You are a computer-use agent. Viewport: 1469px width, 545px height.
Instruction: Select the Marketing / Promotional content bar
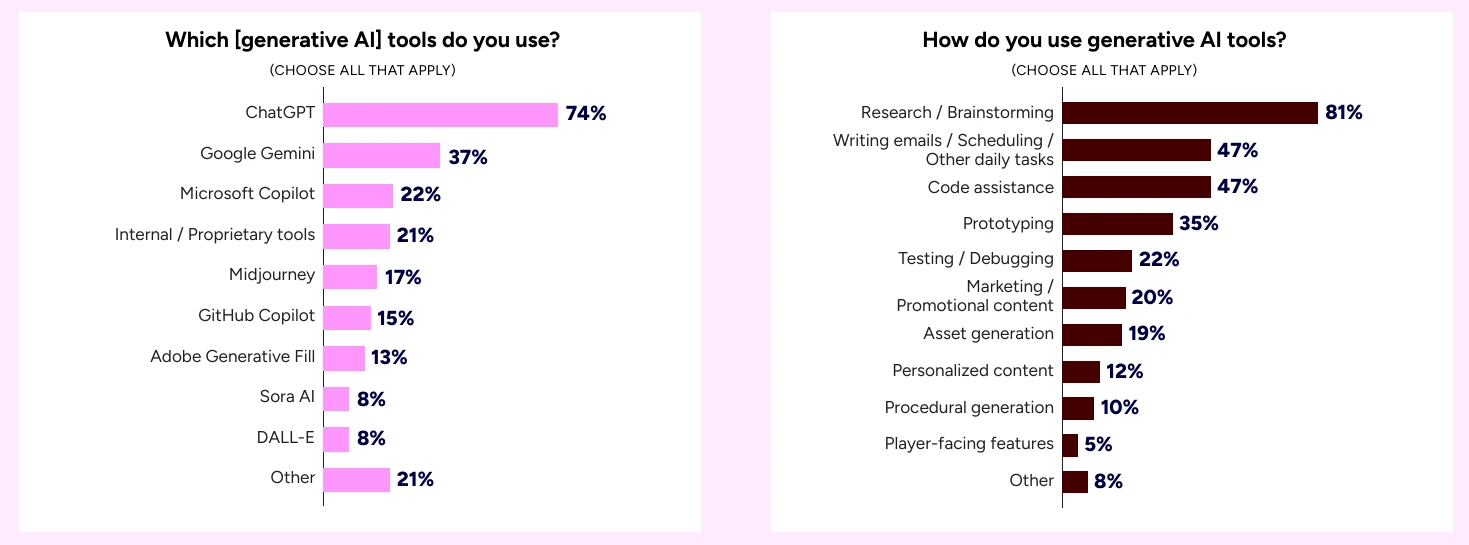pos(1094,298)
